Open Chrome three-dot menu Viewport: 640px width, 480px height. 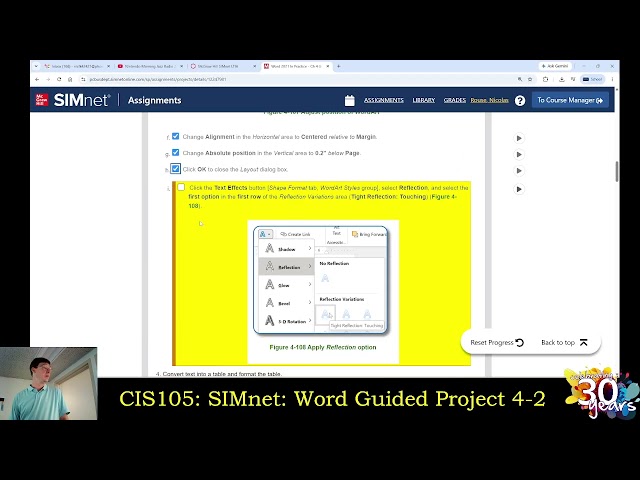[x=612, y=79]
